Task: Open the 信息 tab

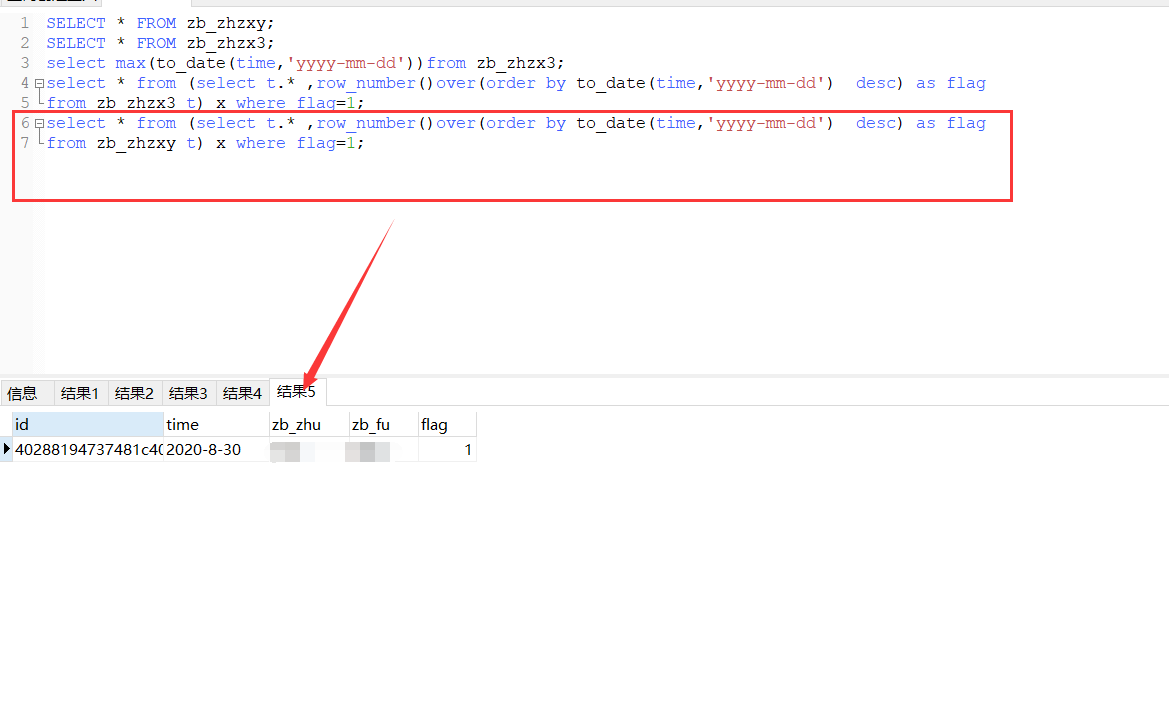Action: click(27, 393)
